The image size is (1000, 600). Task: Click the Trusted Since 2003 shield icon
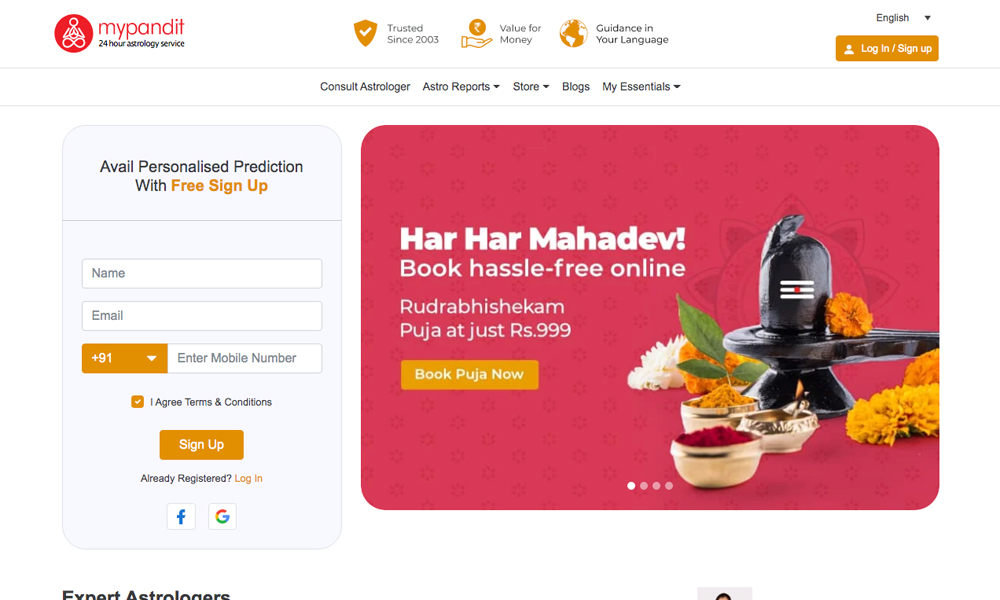365,33
